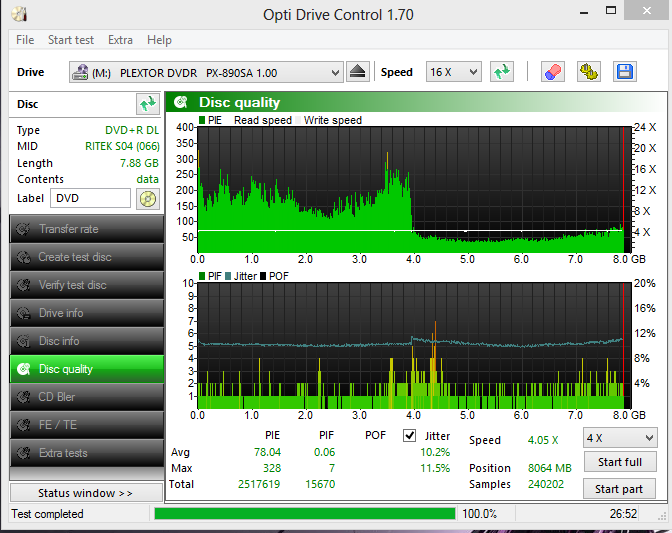Click the green PIE legend swatch
The image size is (672, 533).
pos(202,120)
